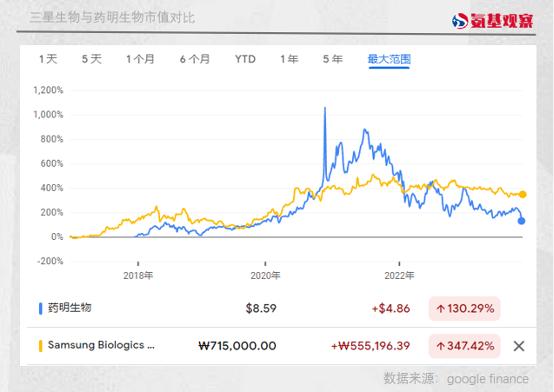Click the 130.29% up-arrow change badge
Screen dimensions: 554x392
click(x=465, y=309)
